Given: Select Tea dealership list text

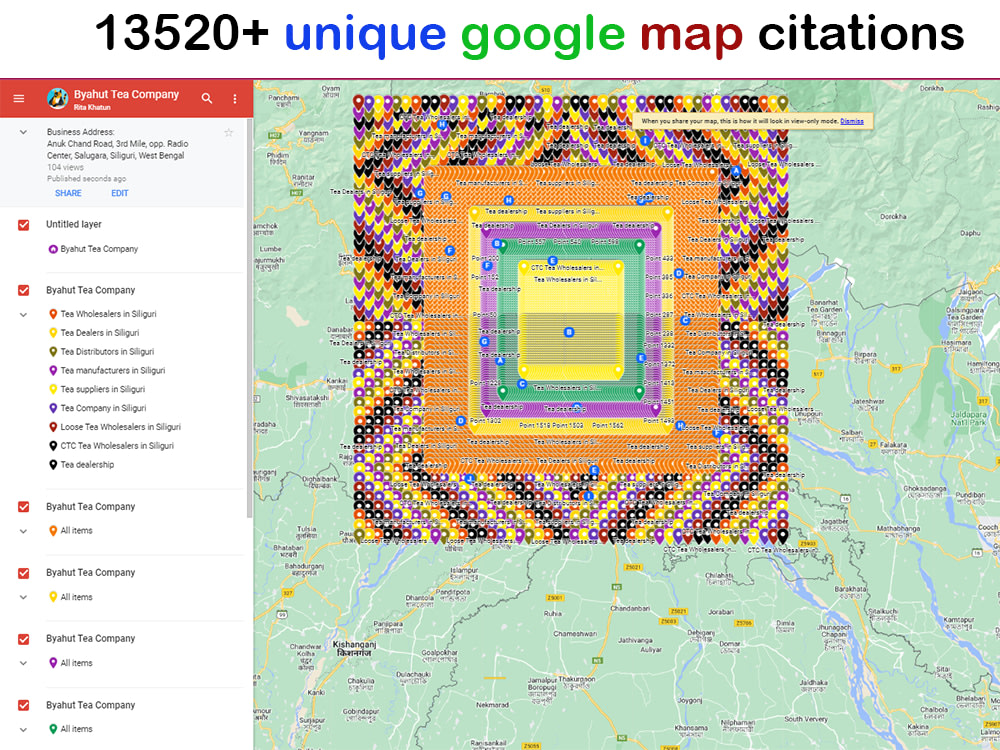Looking at the screenshot, I should tap(87, 464).
